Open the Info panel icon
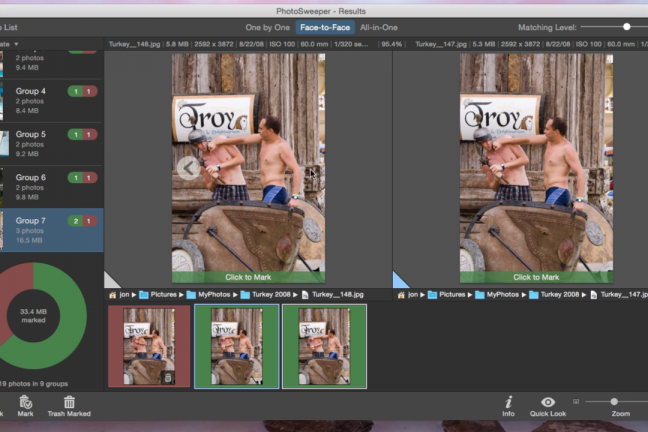The width and height of the screenshot is (648, 432). point(508,402)
